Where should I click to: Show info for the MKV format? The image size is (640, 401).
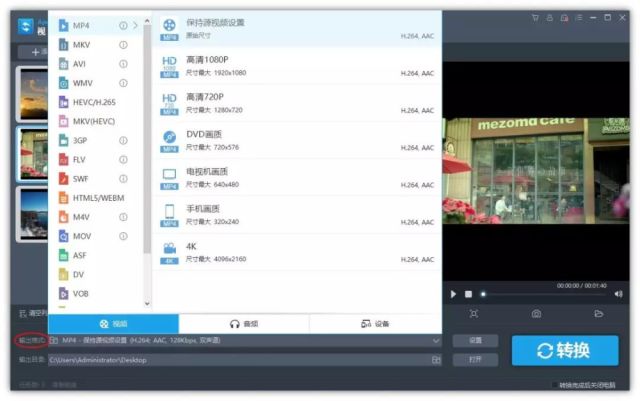click(x=123, y=45)
